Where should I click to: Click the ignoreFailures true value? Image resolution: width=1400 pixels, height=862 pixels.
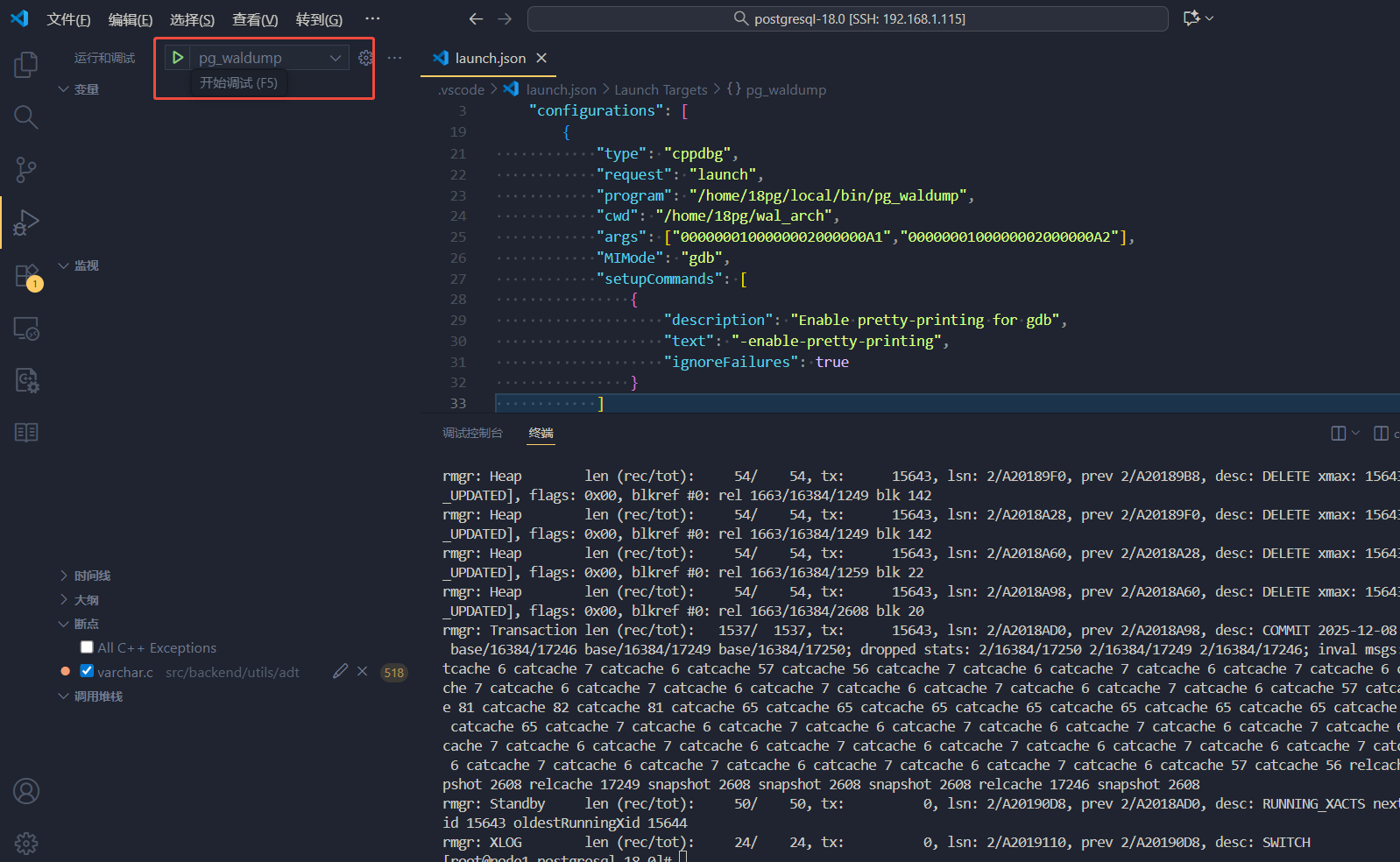point(832,362)
